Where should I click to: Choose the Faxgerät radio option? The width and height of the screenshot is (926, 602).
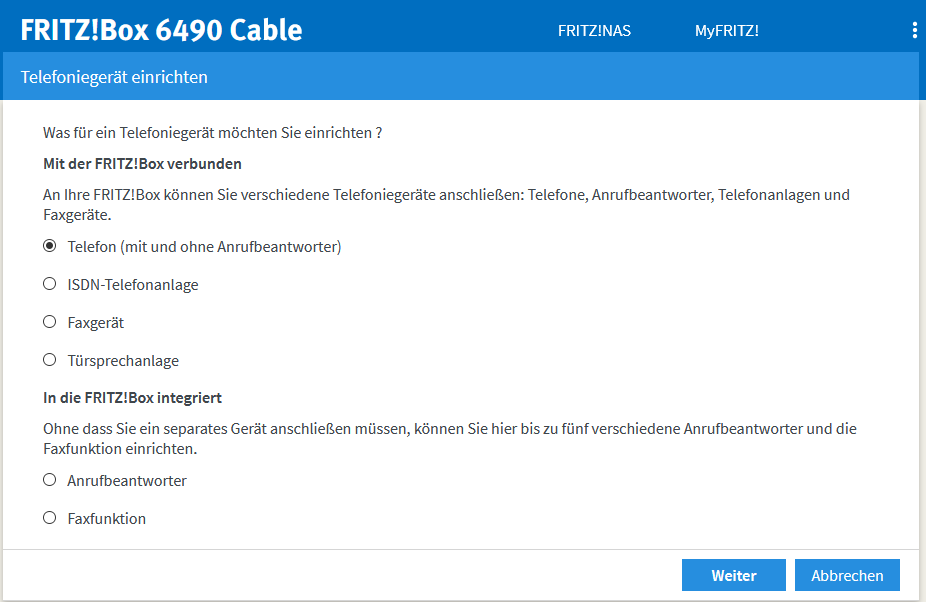click(x=50, y=322)
